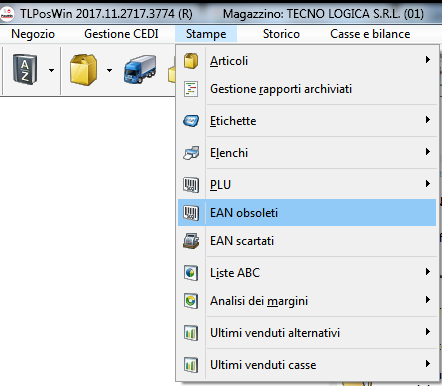Expand the PLU submenu arrow
The image size is (443, 386).
coord(428,184)
